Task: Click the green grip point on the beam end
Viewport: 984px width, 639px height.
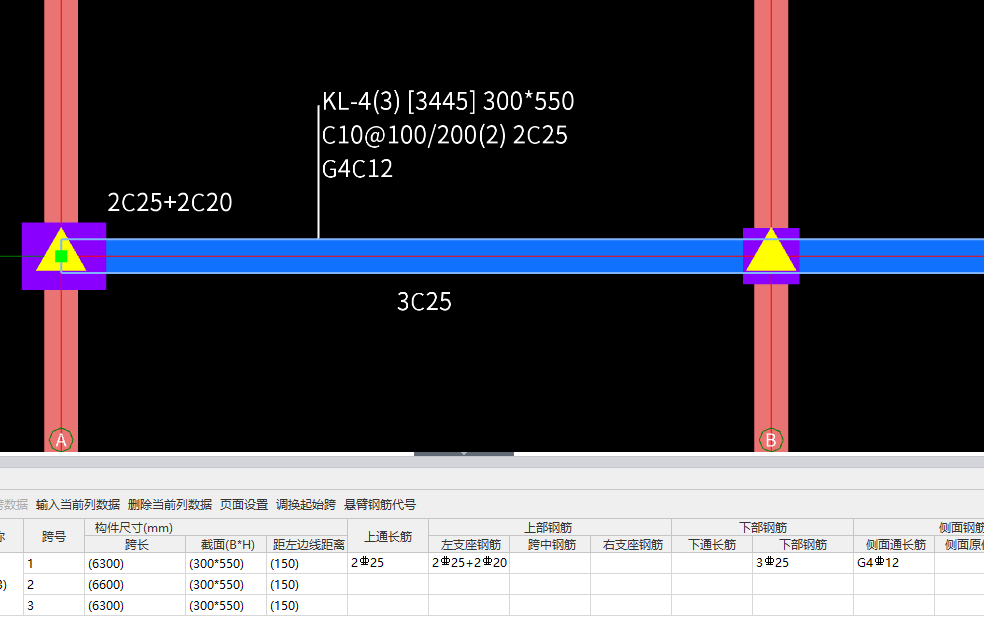Action: tap(62, 256)
